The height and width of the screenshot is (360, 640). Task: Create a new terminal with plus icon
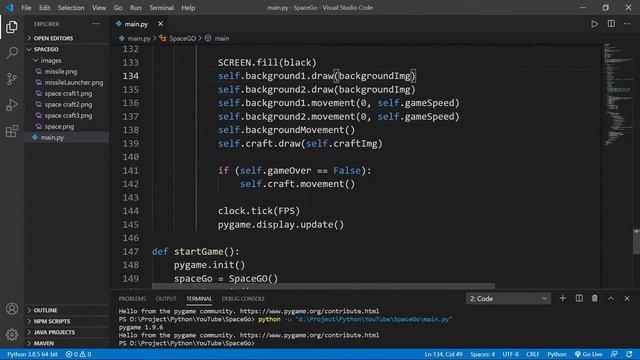click(562, 298)
